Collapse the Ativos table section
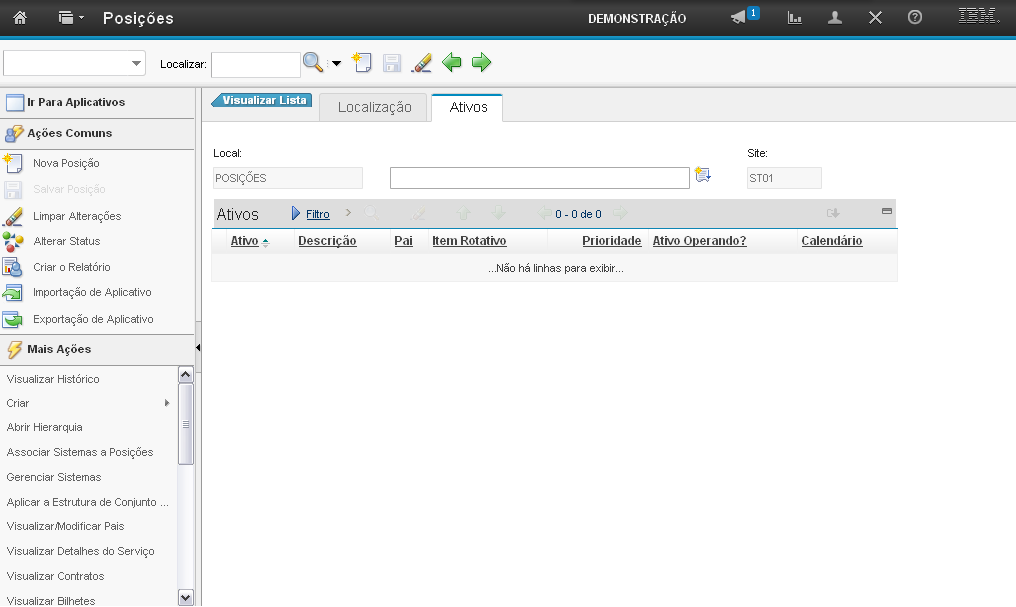Screen dimensions: 1016x607 click(886, 211)
